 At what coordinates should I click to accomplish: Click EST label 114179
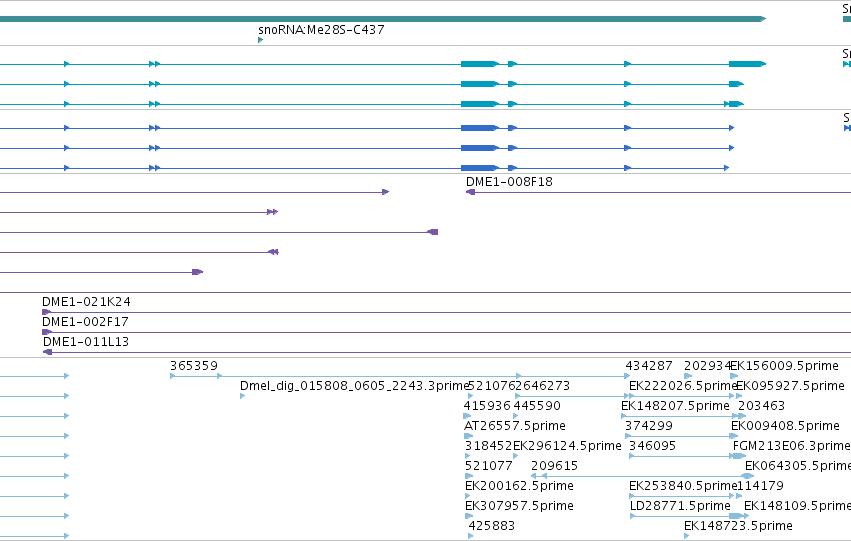coord(760,486)
